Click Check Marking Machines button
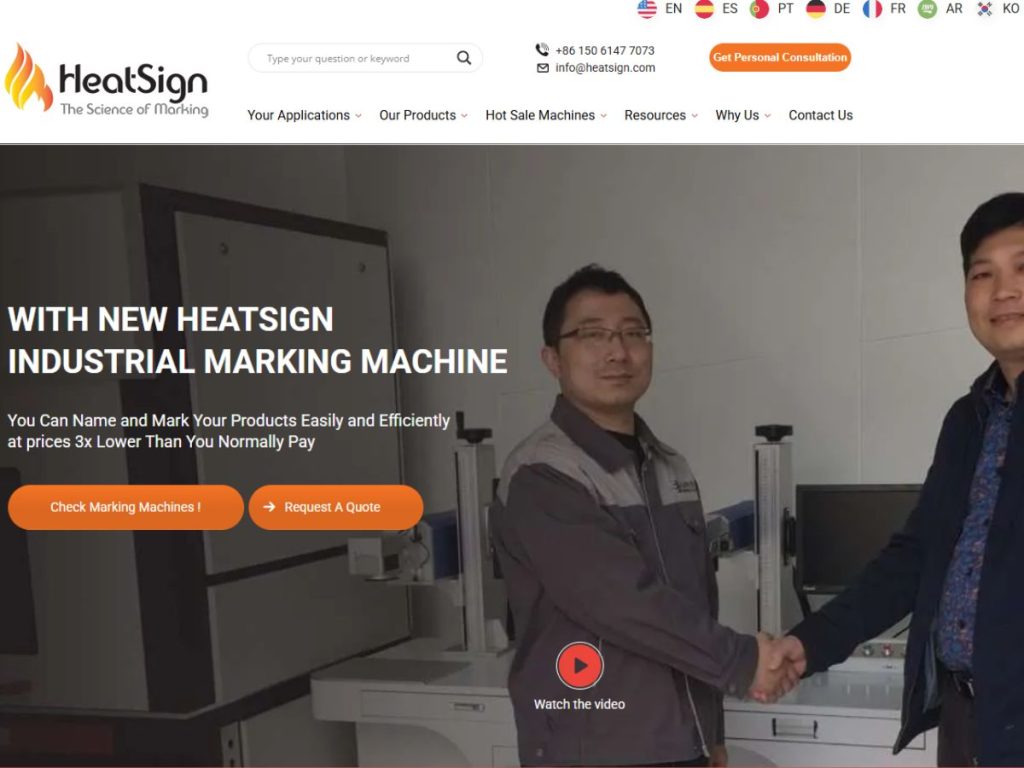The image size is (1024, 768). 125,507
